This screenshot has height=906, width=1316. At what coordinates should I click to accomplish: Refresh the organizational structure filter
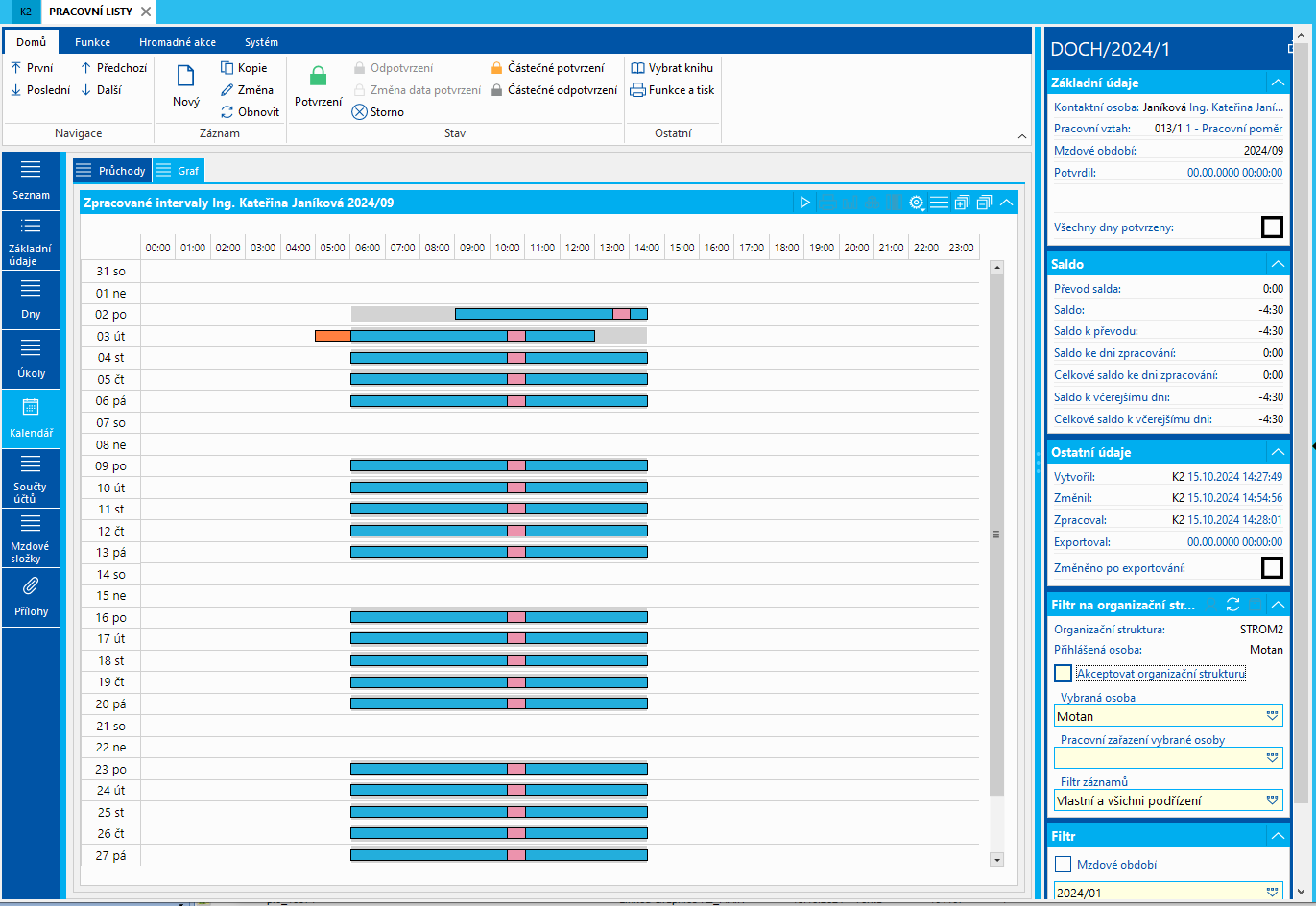1233,605
